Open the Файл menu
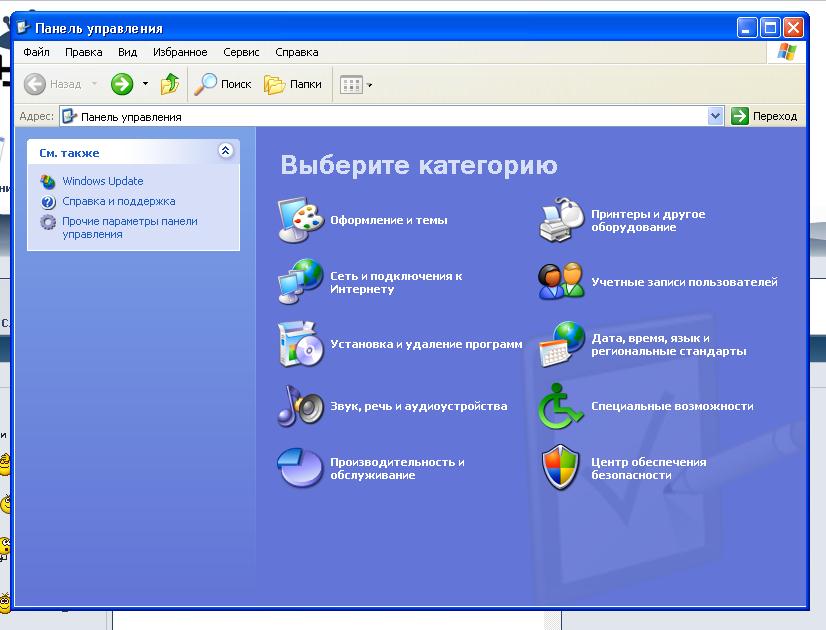826x630 pixels. (36, 52)
